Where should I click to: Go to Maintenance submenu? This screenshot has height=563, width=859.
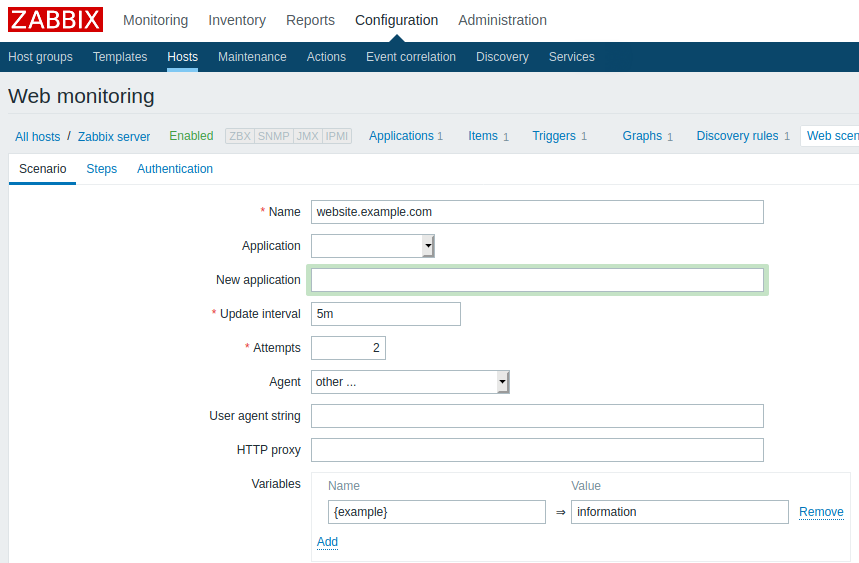coord(252,57)
